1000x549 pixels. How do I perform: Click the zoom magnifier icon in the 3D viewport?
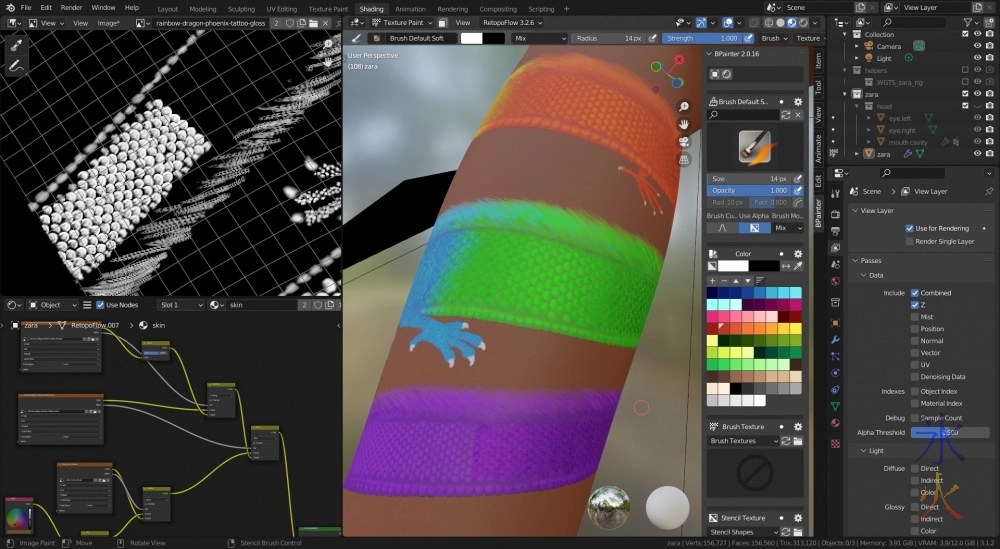click(684, 107)
